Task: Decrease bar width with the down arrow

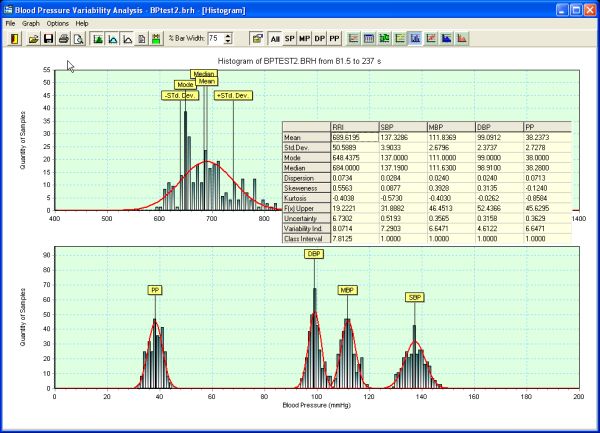Action: pyautogui.click(x=229, y=42)
